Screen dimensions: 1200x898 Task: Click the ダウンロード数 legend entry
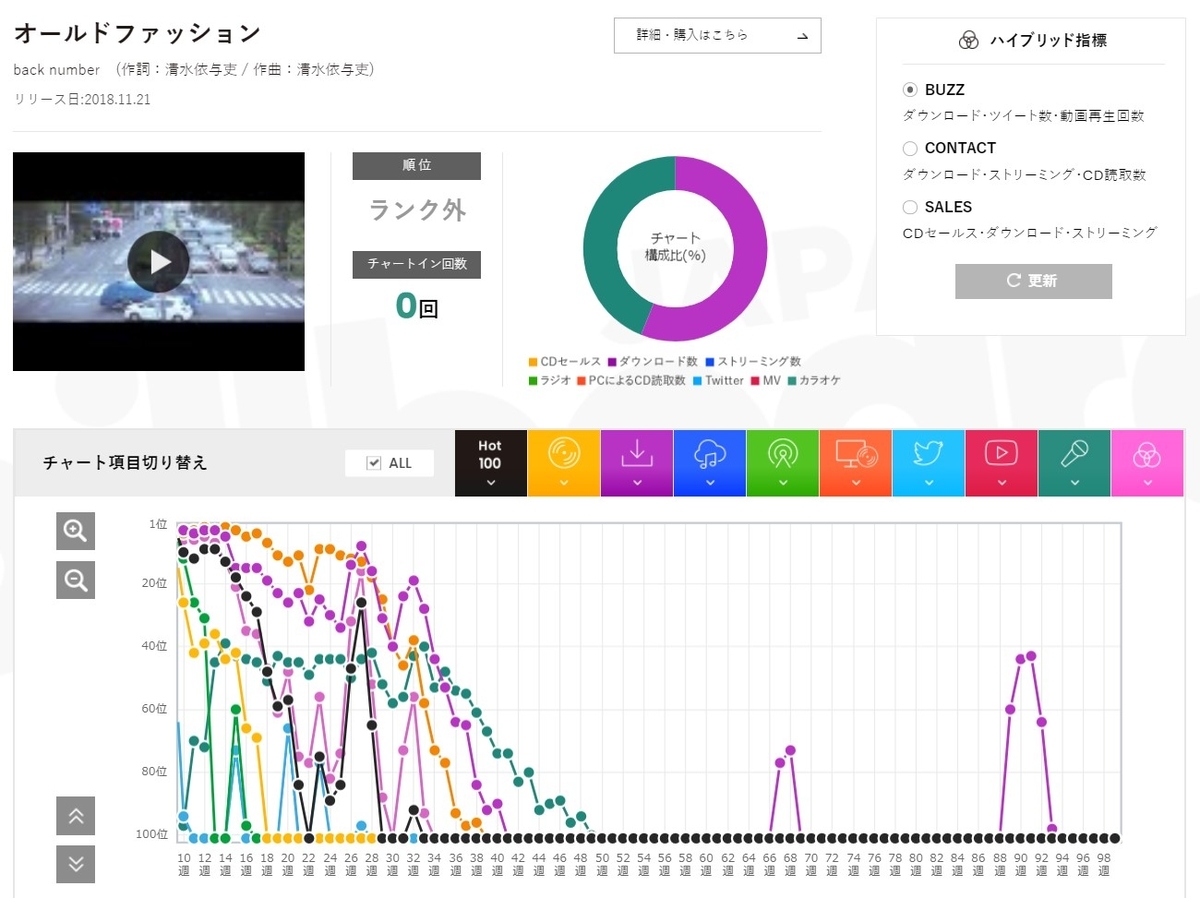click(655, 362)
